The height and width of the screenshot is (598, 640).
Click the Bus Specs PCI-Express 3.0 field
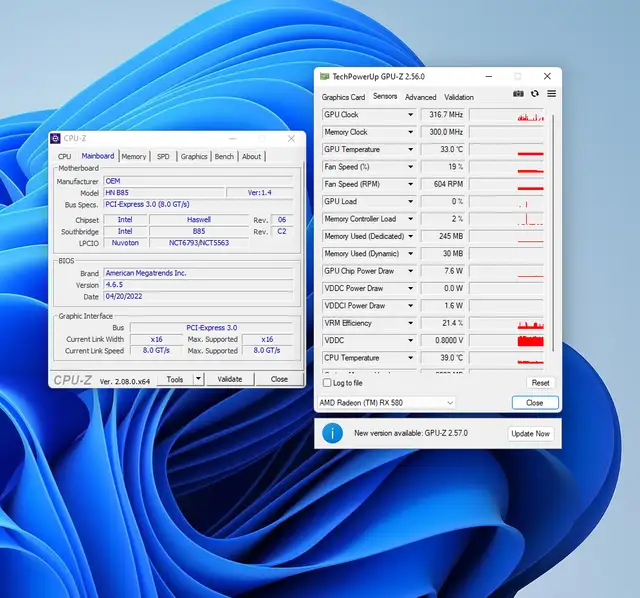click(x=198, y=204)
